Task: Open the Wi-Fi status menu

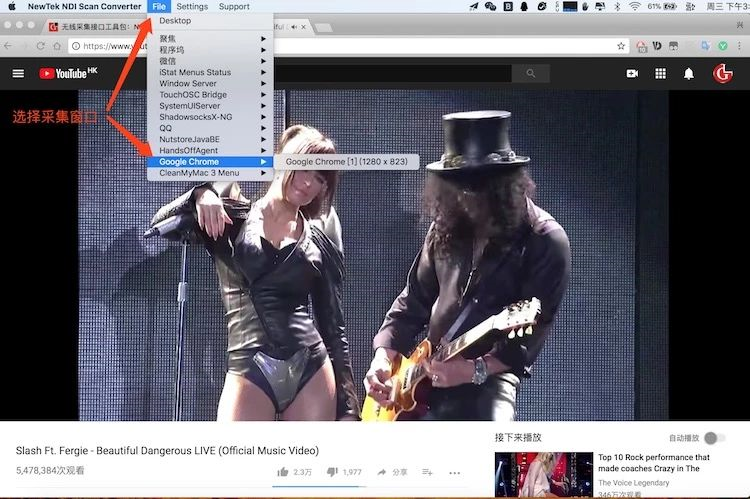Action: pyautogui.click(x=635, y=6)
